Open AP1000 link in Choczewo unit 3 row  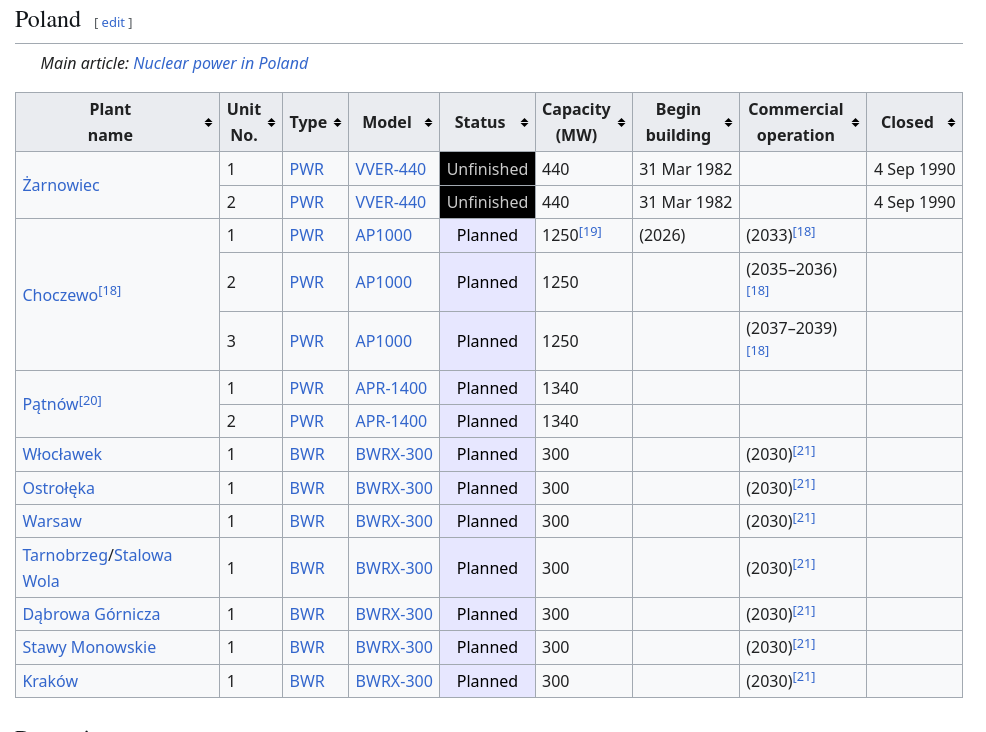384,341
